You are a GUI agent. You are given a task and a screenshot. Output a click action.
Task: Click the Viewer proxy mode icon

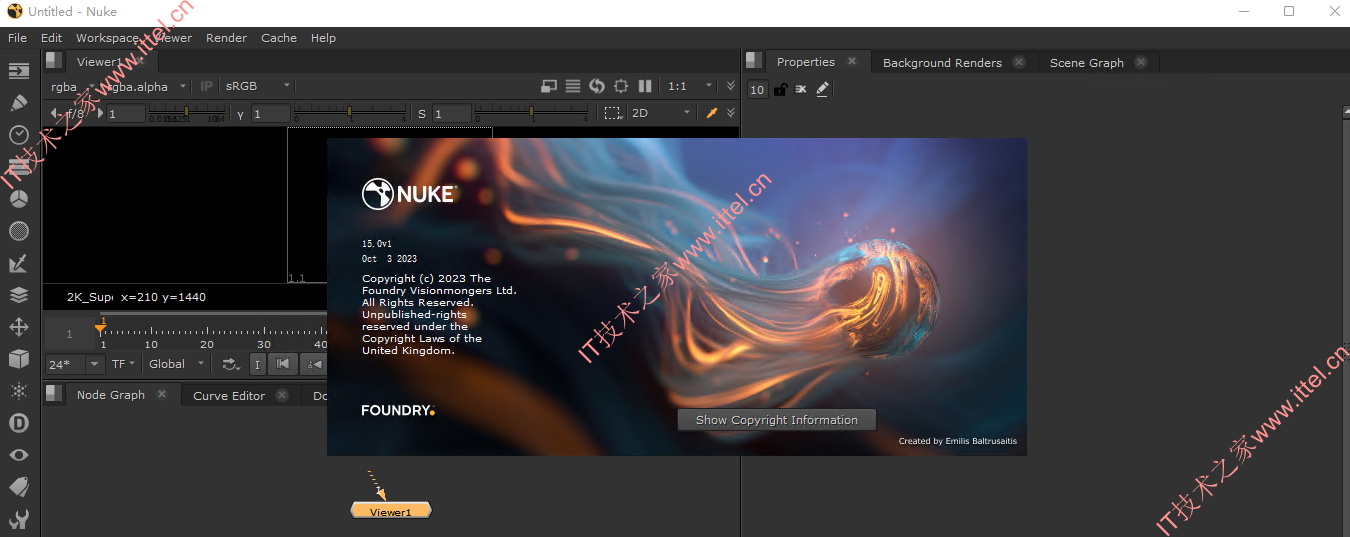549,86
